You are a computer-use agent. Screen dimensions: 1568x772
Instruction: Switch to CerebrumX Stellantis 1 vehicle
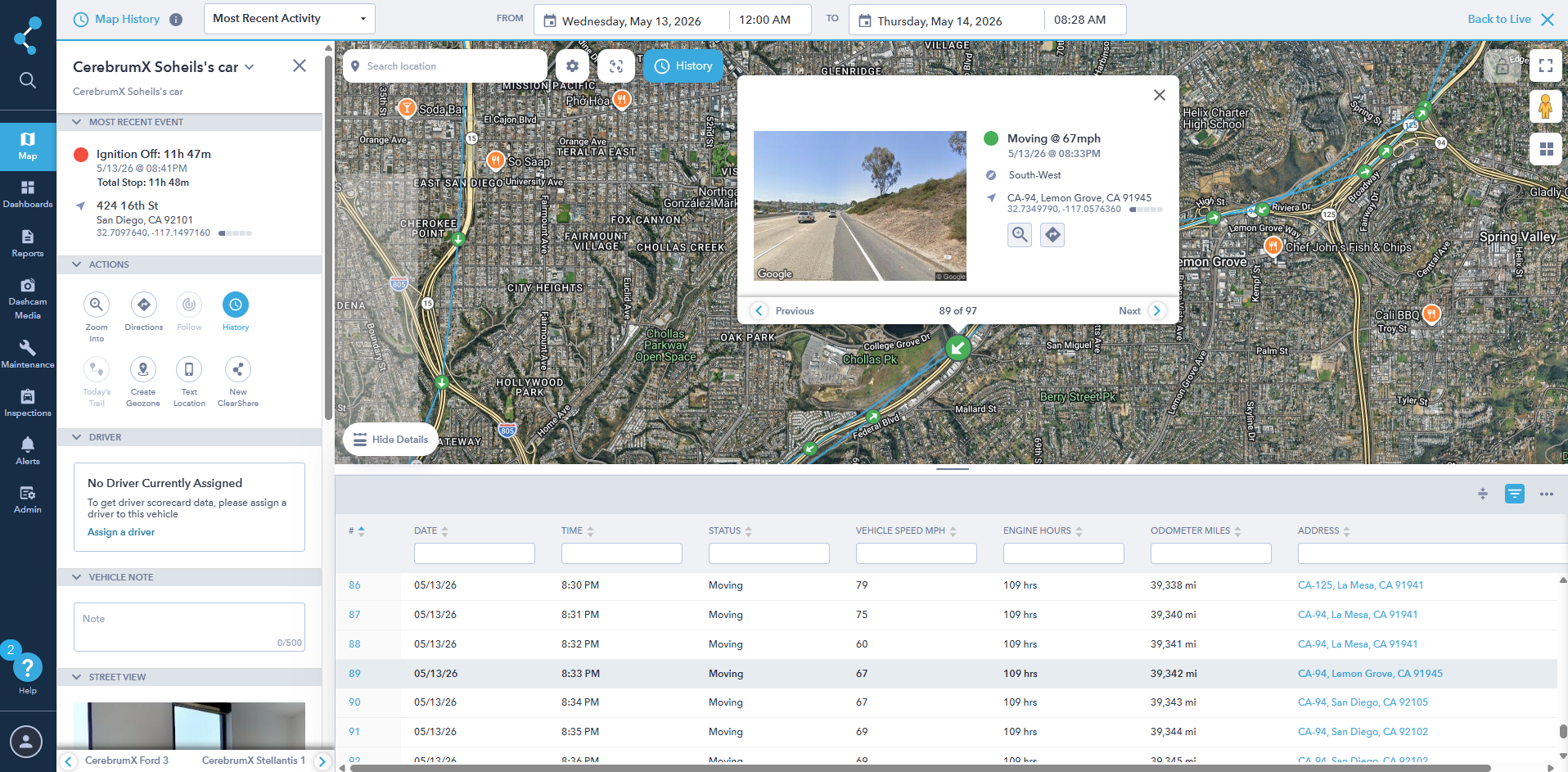254,761
